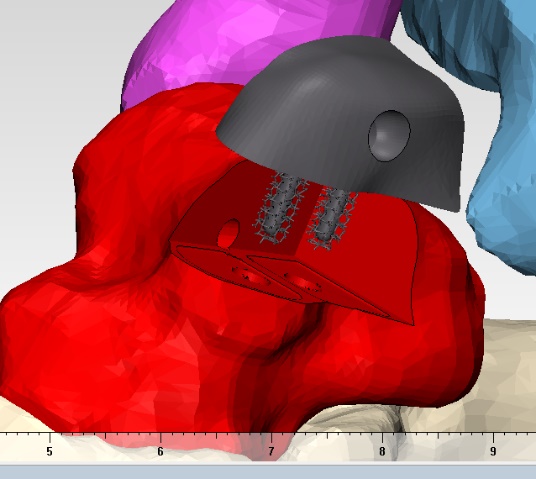Viewport: 536px width, 479px height.
Task: Click the blue-gray status bar at the bottom
Action: 268,473
